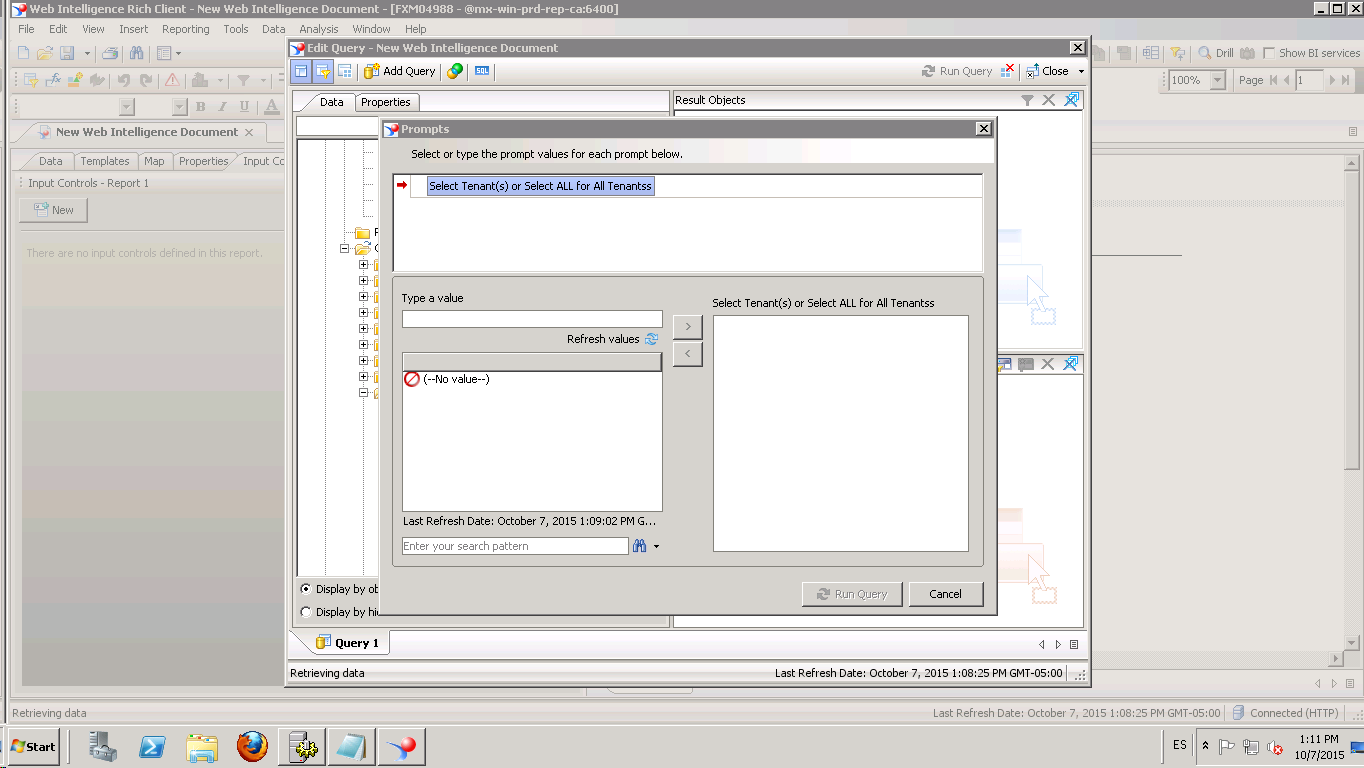Select the Query 1 tab

[347, 643]
